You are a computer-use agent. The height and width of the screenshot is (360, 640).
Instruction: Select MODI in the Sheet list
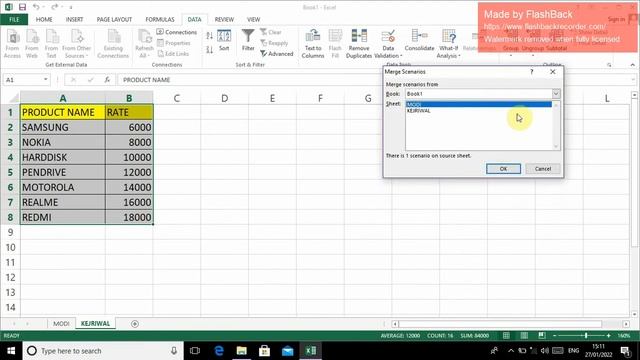coord(479,104)
